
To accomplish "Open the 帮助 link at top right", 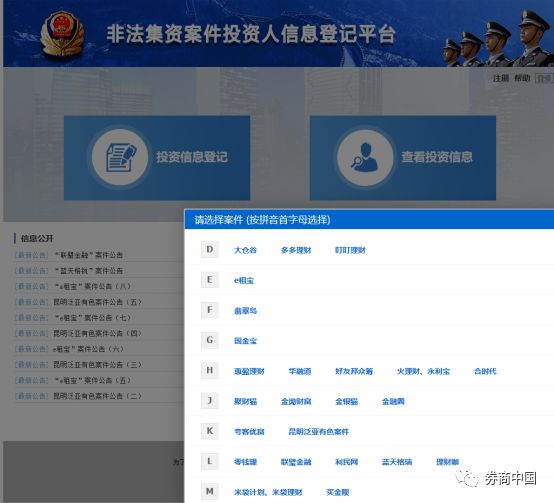I will pyautogui.click(x=522, y=78).
